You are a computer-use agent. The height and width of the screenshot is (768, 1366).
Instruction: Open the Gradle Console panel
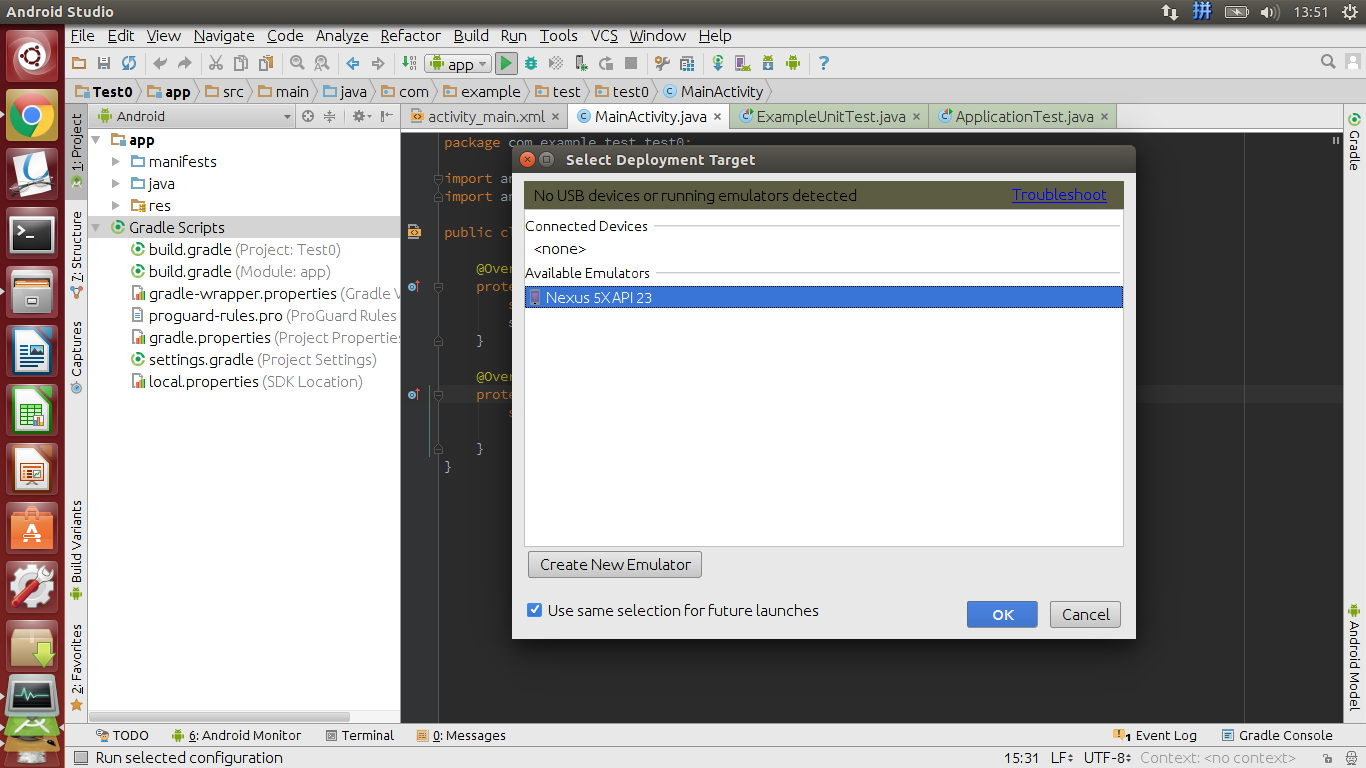tap(1276, 735)
